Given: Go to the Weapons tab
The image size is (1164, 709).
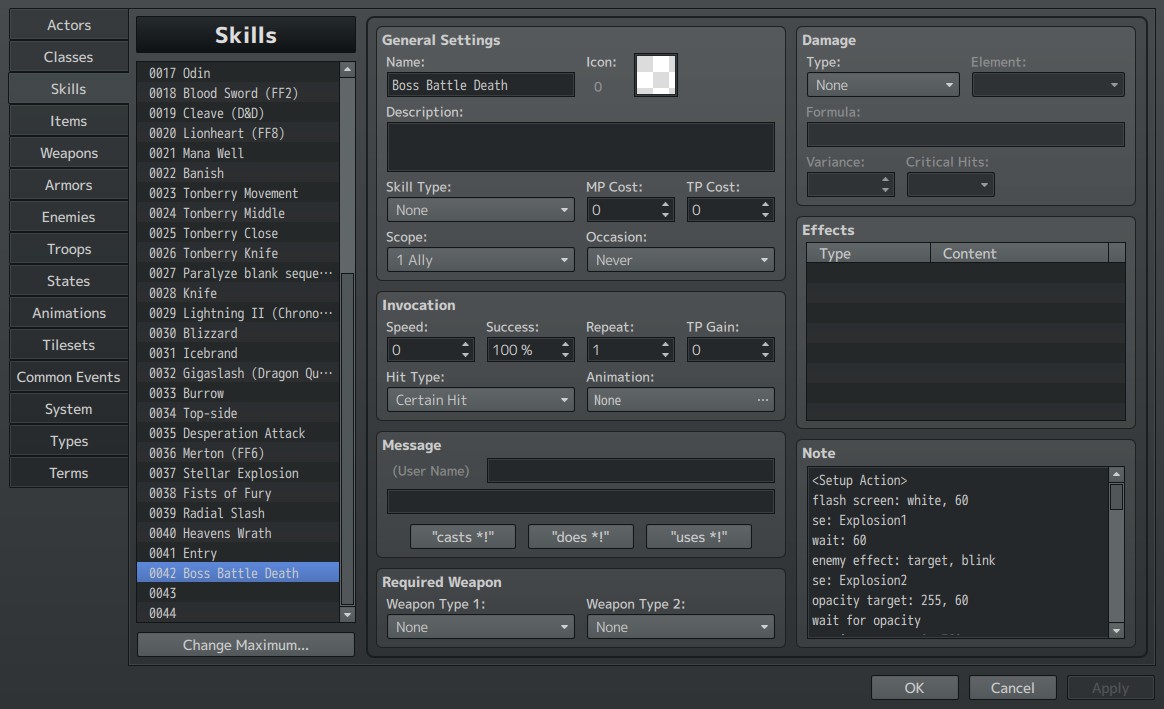Looking at the screenshot, I should coord(69,153).
